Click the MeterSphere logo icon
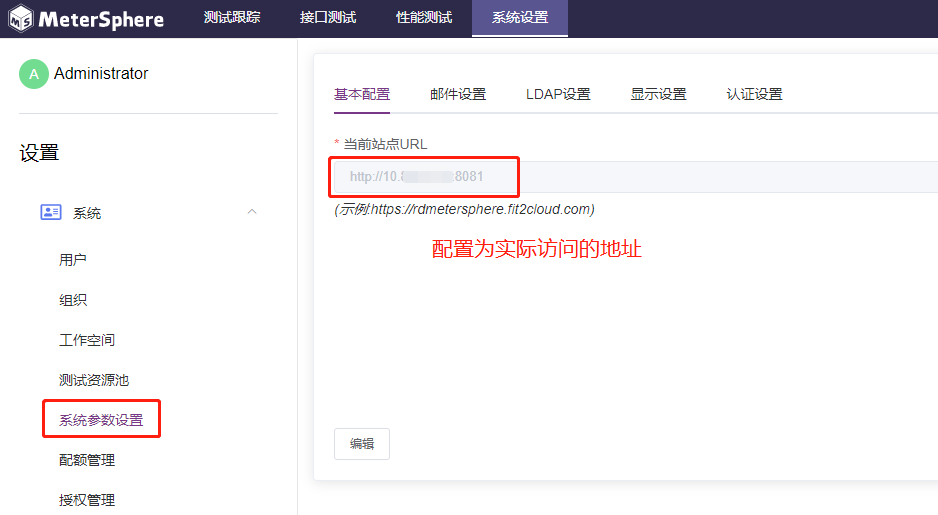 [x=21, y=19]
